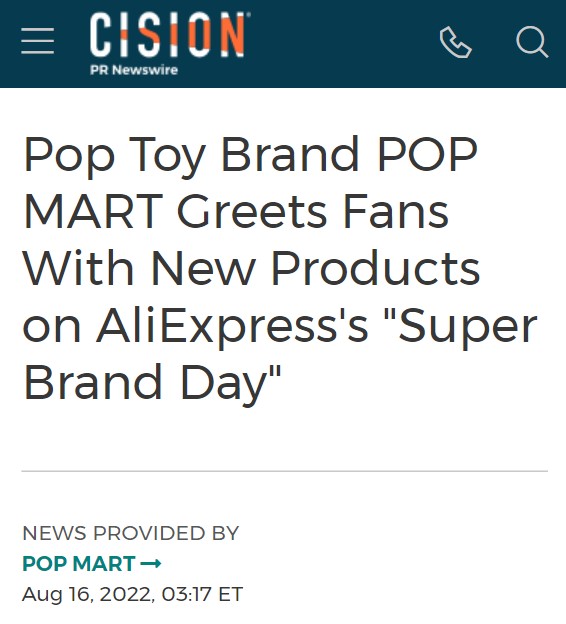This screenshot has width=566, height=624.
Task: Click the phone contact icon
Action: [x=456, y=42]
